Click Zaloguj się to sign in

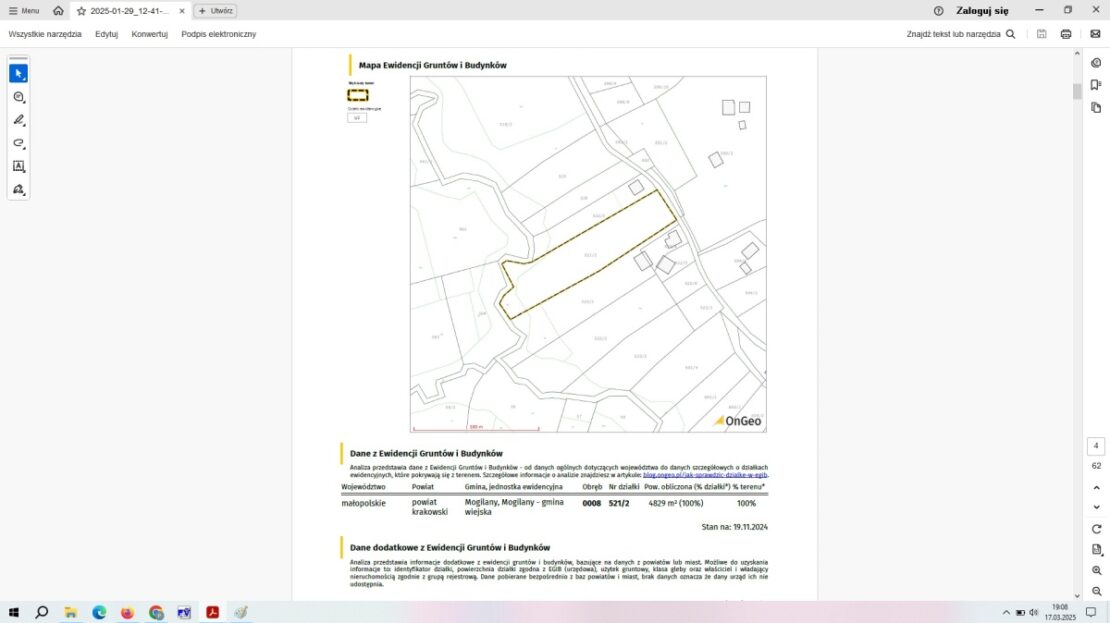click(x=982, y=11)
